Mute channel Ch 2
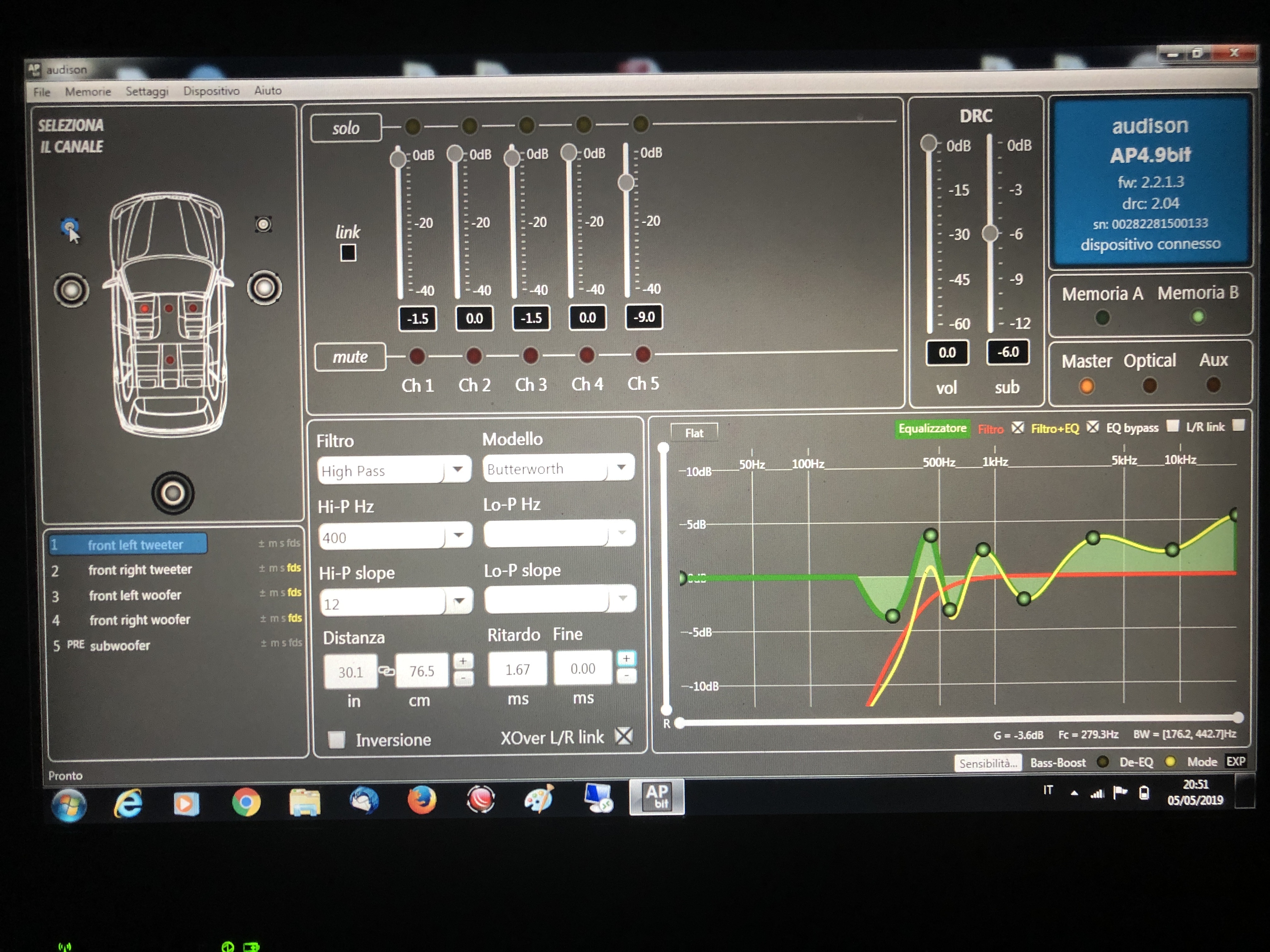This screenshot has height=952, width=1270. point(474,356)
